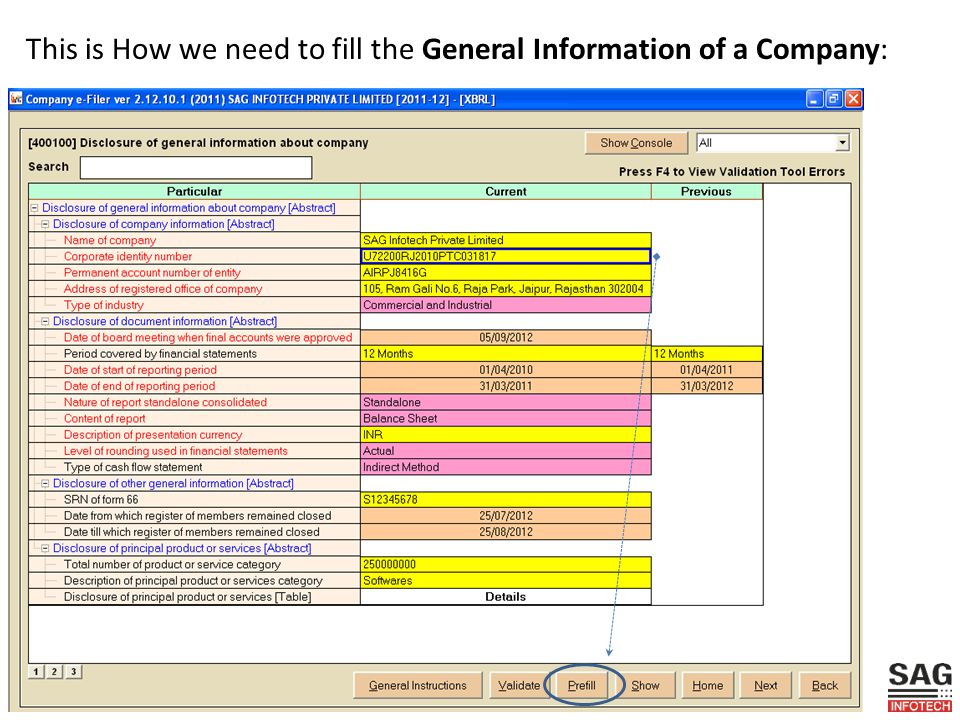Click the Show Console button
The height and width of the screenshot is (720, 960).
(636, 143)
